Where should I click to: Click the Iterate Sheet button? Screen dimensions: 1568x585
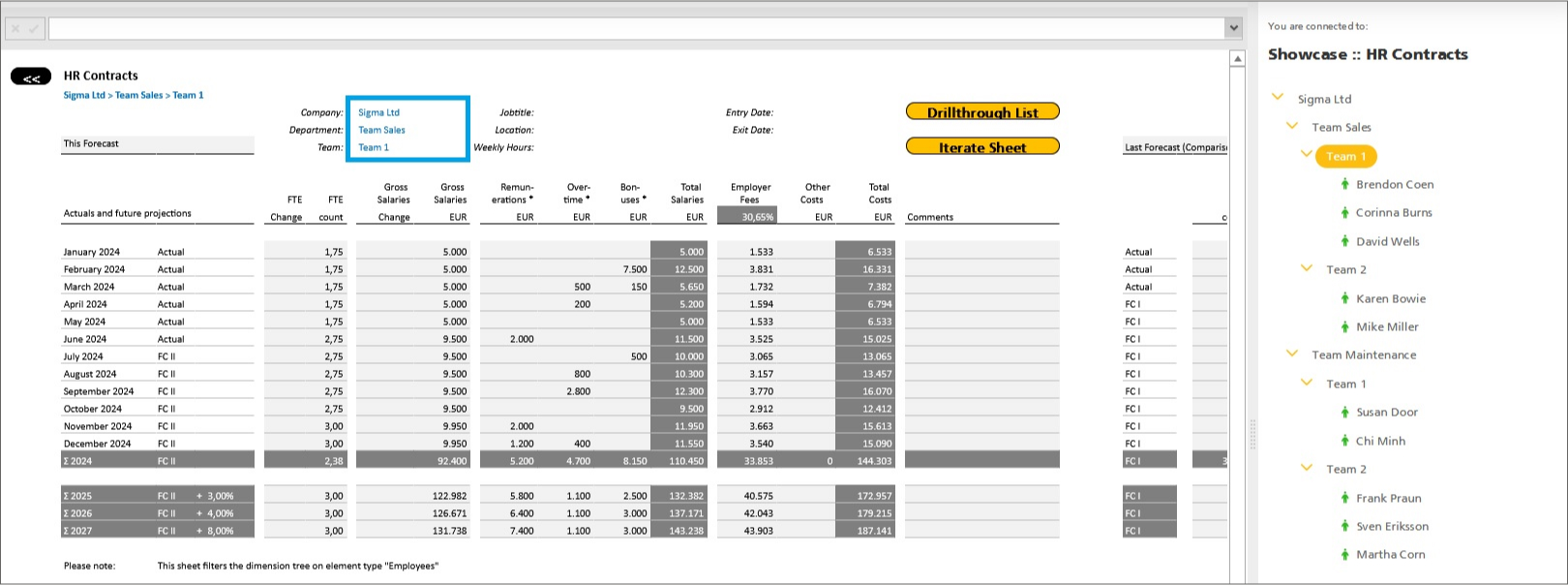982,146
